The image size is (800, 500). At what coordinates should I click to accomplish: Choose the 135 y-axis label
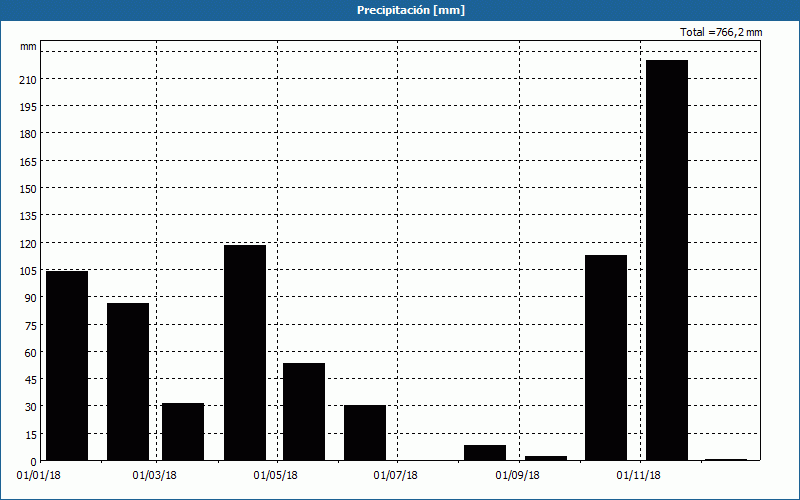click(29, 216)
